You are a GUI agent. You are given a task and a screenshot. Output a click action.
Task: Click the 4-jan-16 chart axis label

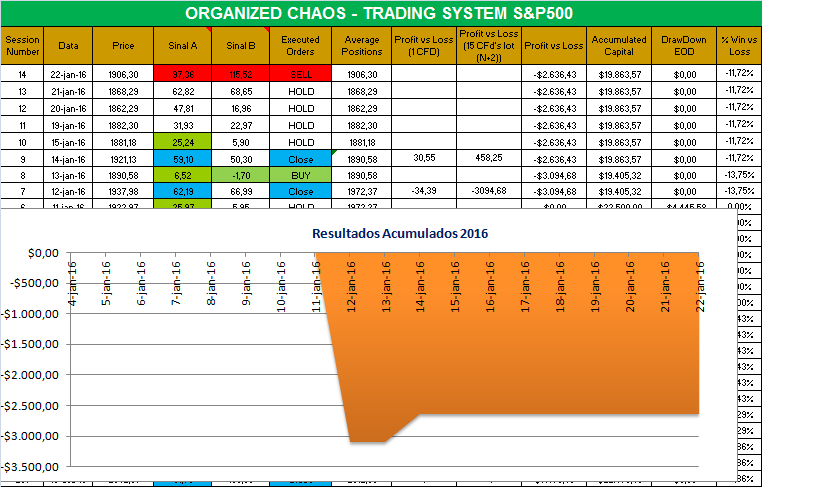pos(72,284)
